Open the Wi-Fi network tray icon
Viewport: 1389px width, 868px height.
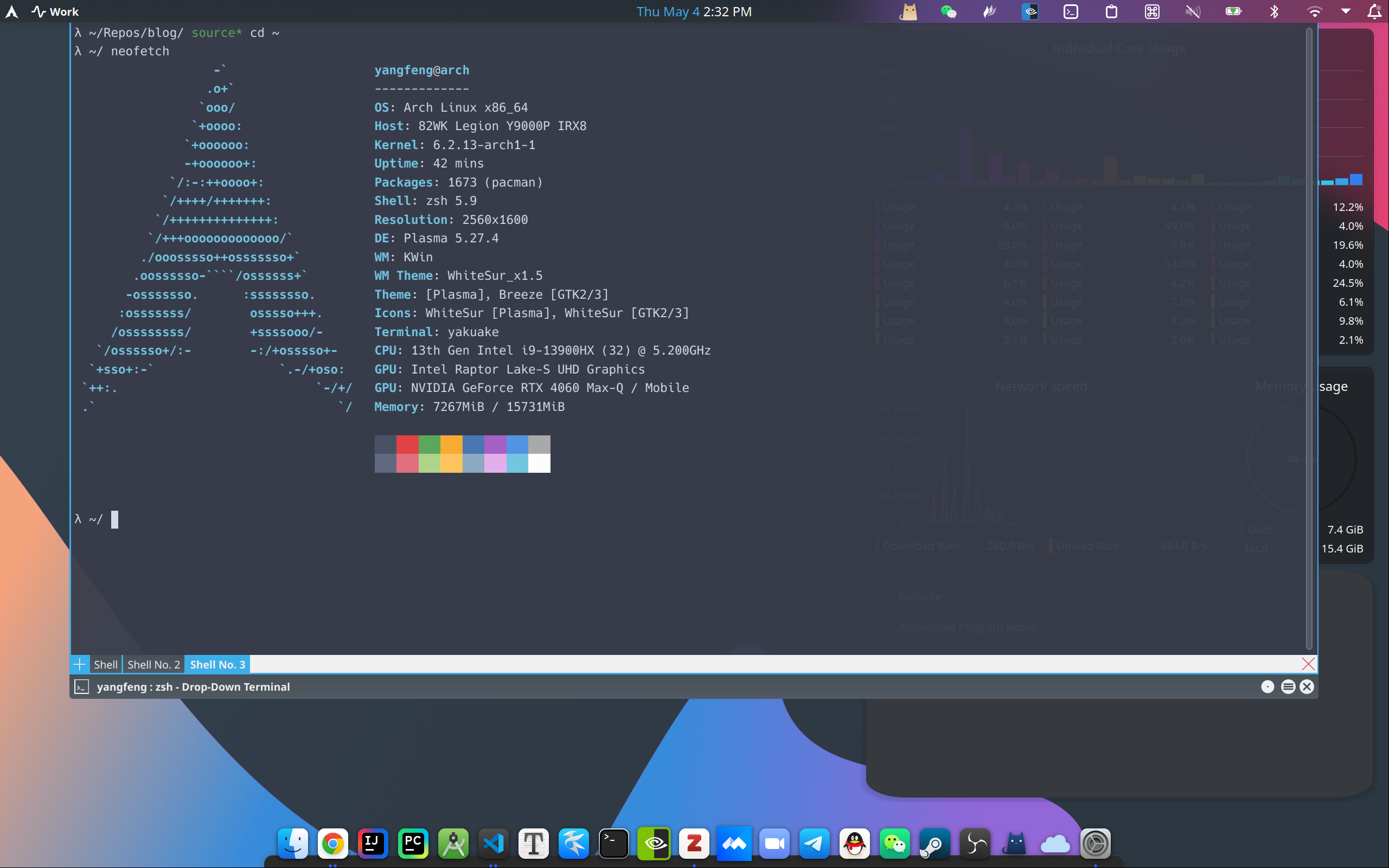[1314, 11]
